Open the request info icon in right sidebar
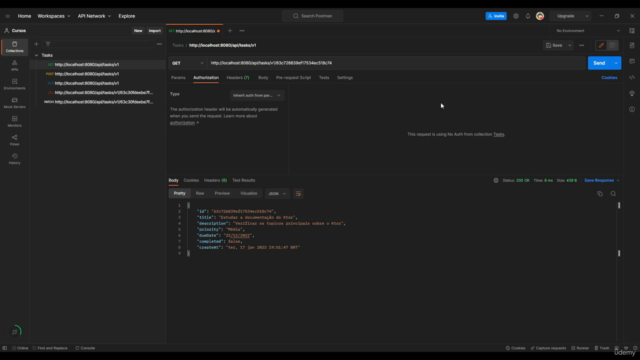 [x=632, y=109]
